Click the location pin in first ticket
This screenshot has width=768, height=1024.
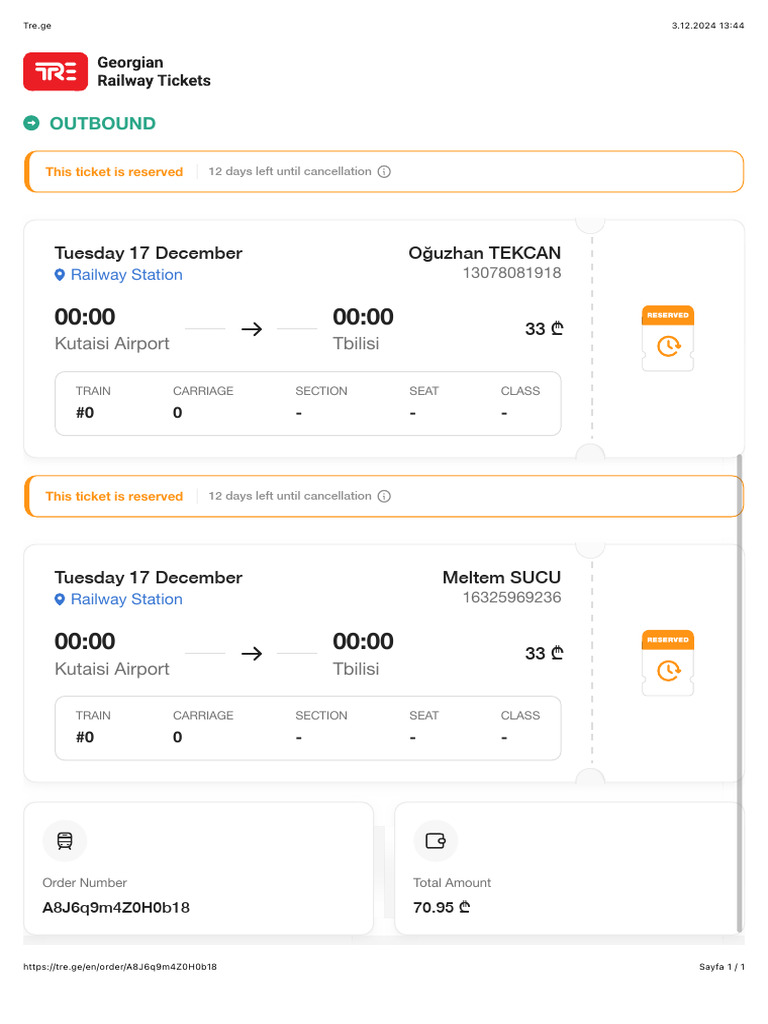(x=60, y=275)
